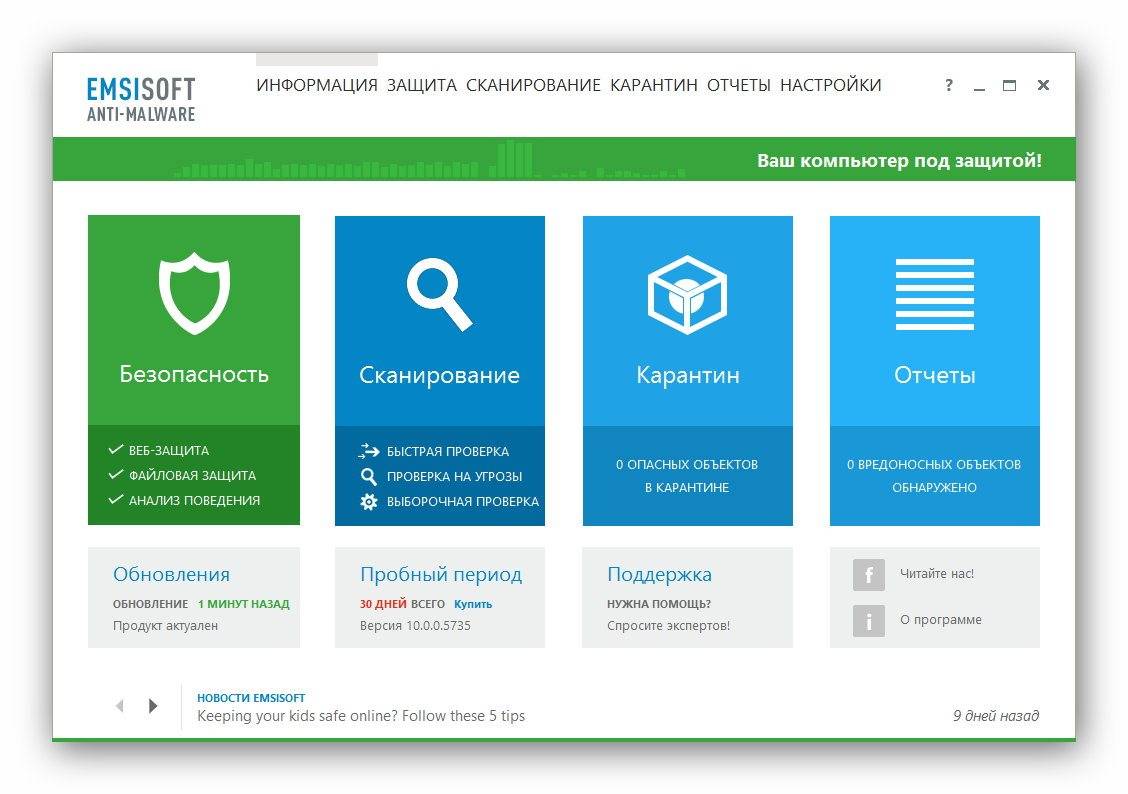This screenshot has width=1128, height=794.
Task: Click the Безопасность tile title
Action: point(194,374)
